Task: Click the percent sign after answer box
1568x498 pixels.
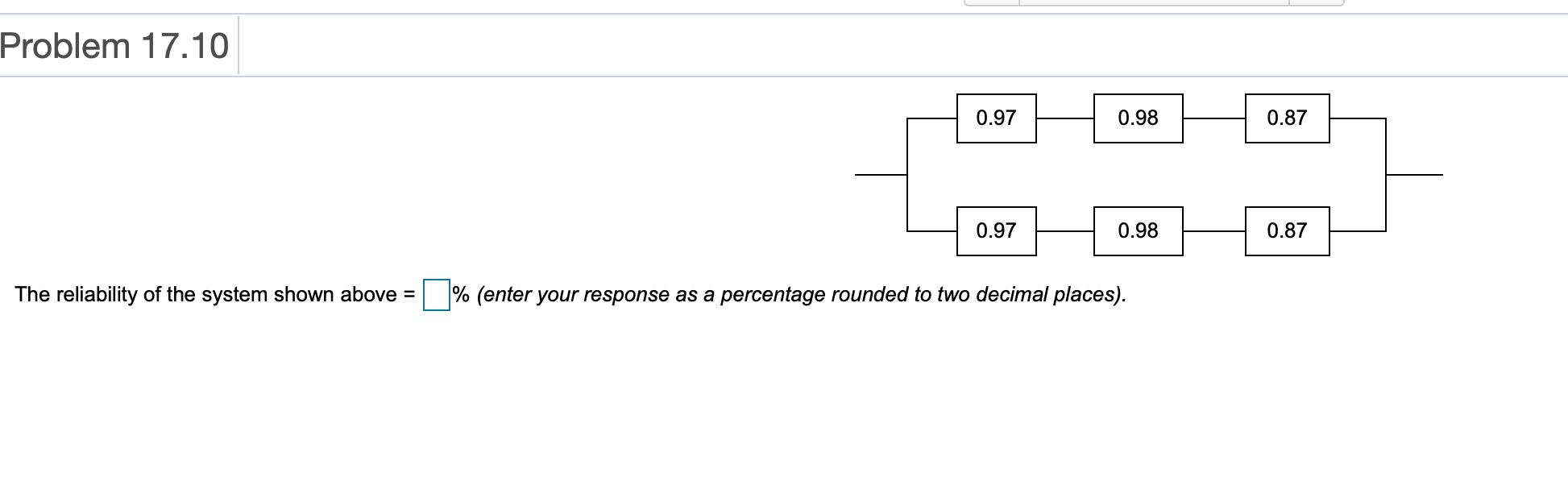Action: point(459,295)
